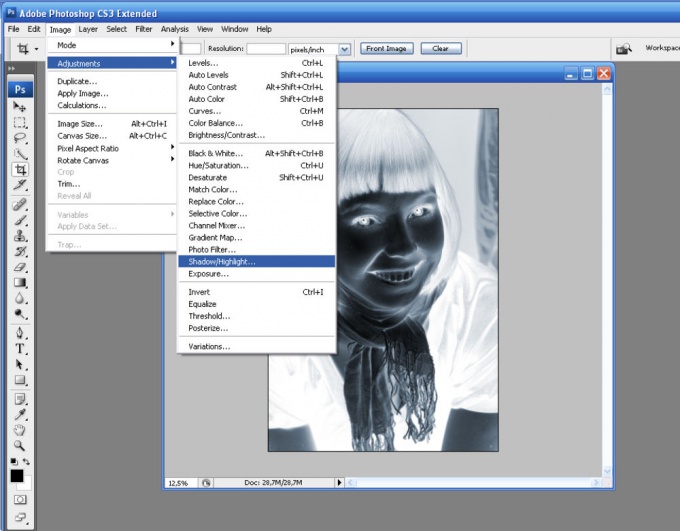Open the pixels/inch units dropdown
This screenshot has height=531, width=680.
coord(344,48)
